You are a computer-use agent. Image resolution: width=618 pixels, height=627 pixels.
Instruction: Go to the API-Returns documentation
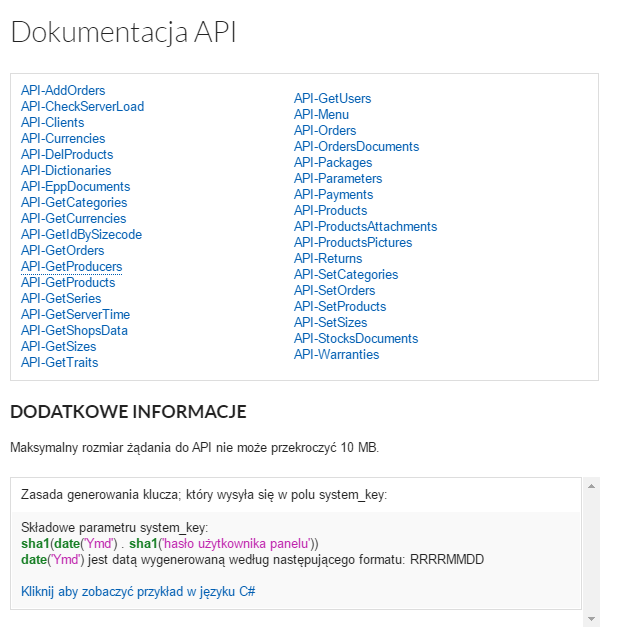[x=328, y=259]
